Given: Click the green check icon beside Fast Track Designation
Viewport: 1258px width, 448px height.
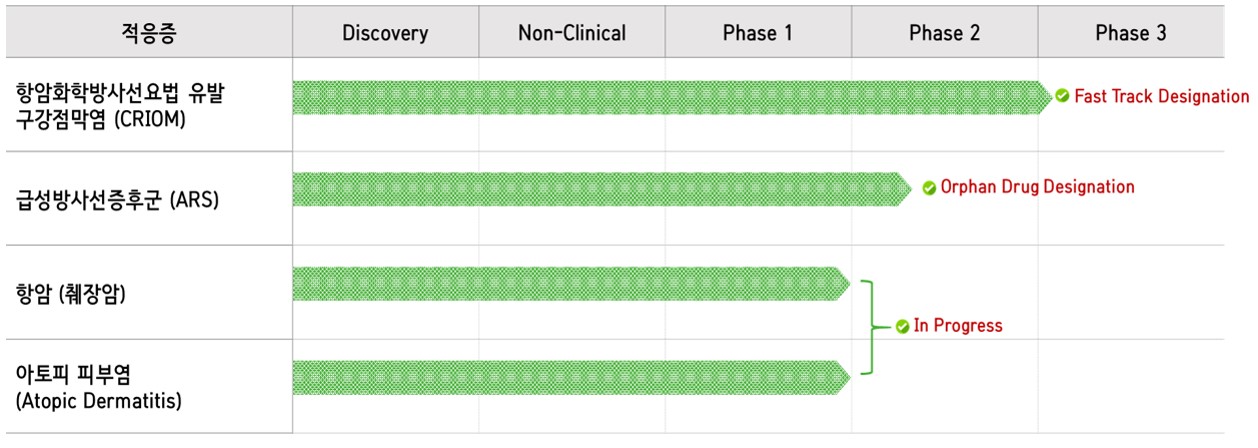Looking at the screenshot, I should (1062, 97).
